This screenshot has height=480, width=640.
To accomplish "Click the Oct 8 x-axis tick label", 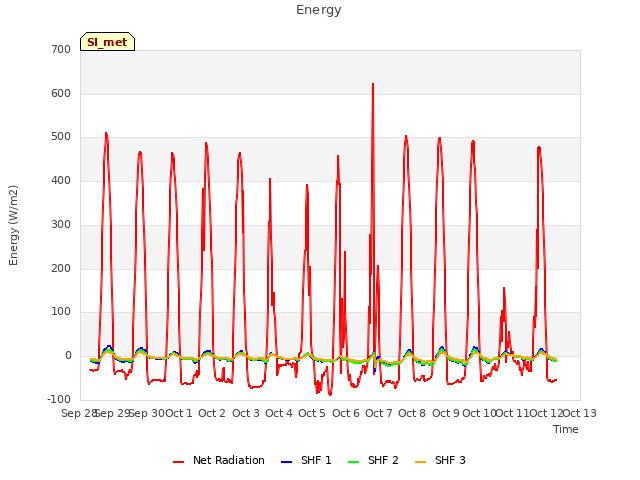I will 412,413.
